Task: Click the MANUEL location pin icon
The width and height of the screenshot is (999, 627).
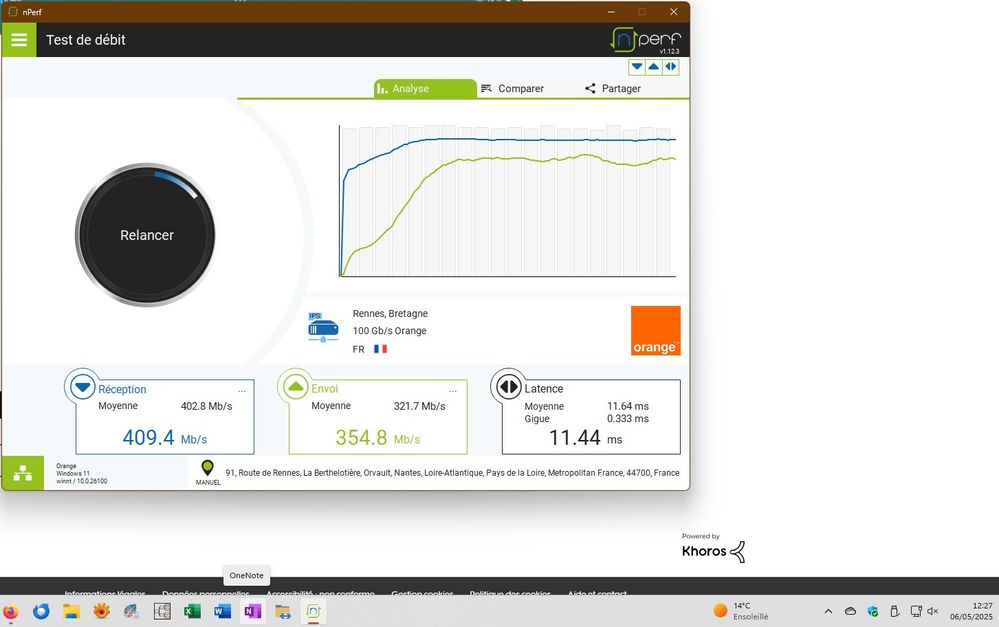Action: 208,468
